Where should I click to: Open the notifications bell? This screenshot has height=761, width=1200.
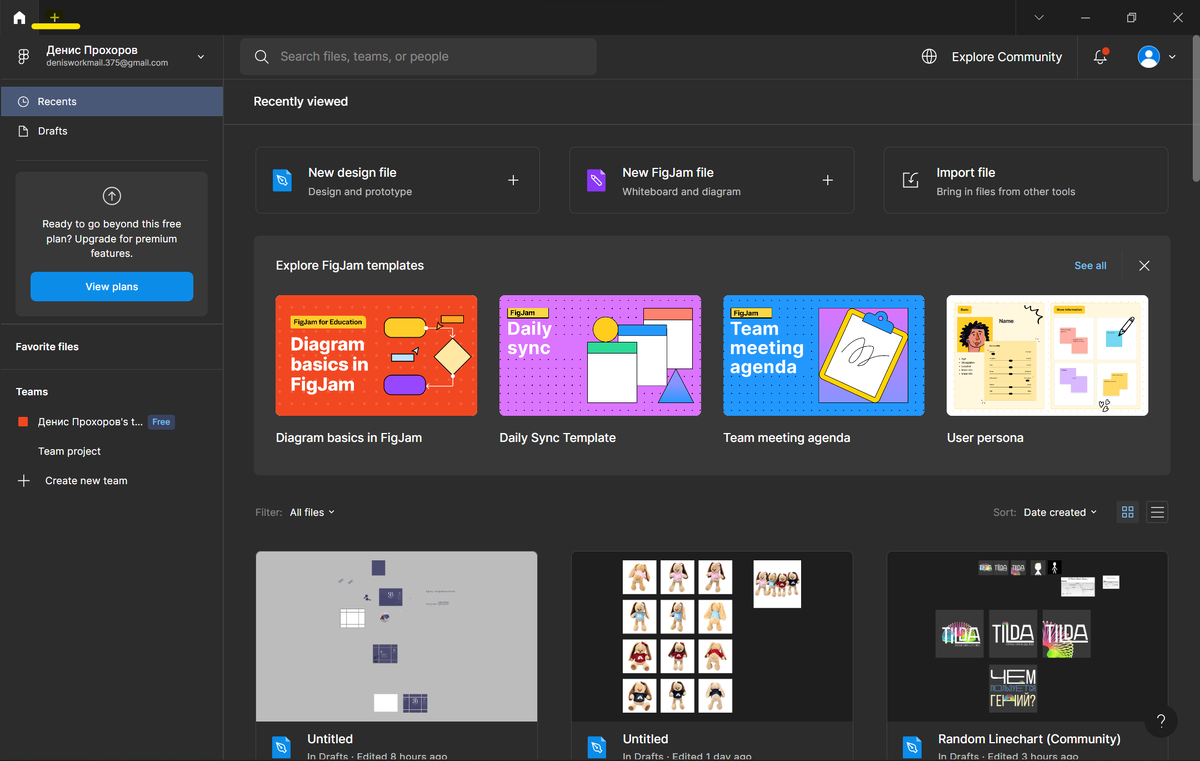coord(1100,57)
